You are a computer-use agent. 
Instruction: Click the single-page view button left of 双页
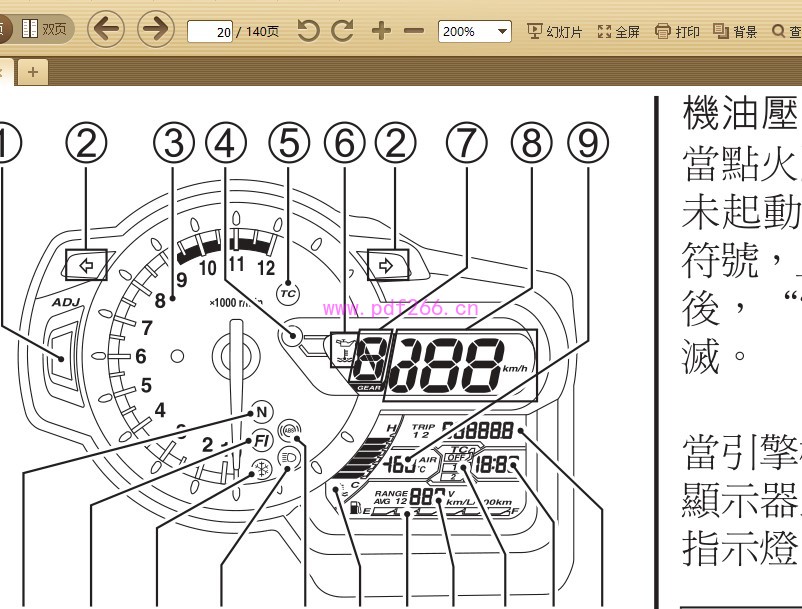[x=3, y=30]
